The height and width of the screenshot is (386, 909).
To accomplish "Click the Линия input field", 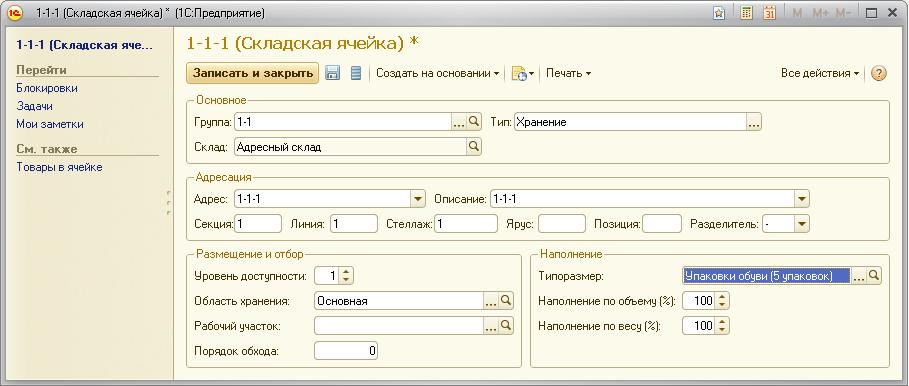I will [x=354, y=224].
